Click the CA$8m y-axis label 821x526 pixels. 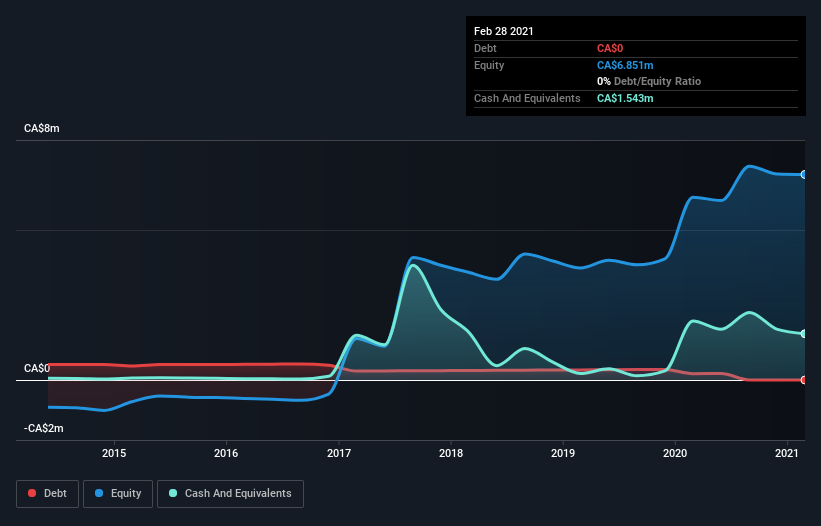[x=41, y=128]
